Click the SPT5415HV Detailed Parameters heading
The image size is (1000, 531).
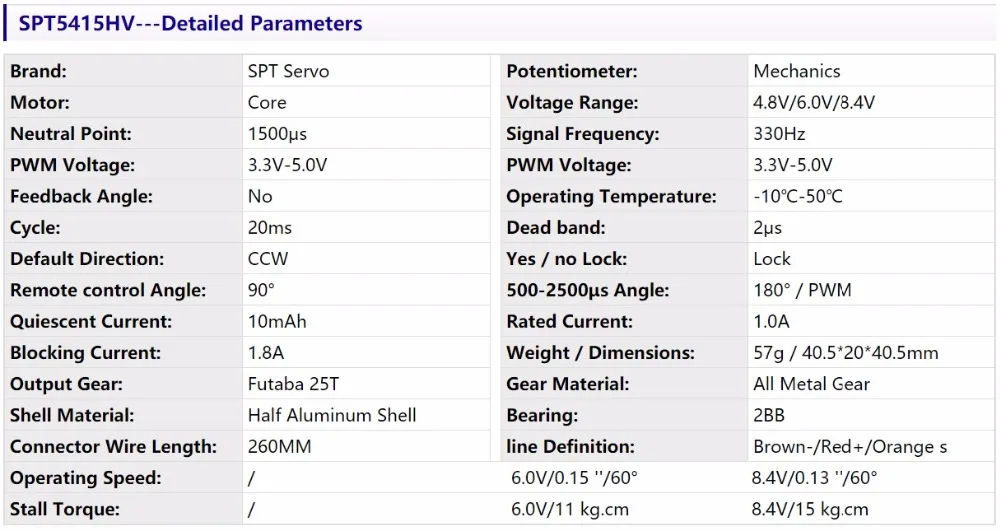pyautogui.click(x=190, y=24)
